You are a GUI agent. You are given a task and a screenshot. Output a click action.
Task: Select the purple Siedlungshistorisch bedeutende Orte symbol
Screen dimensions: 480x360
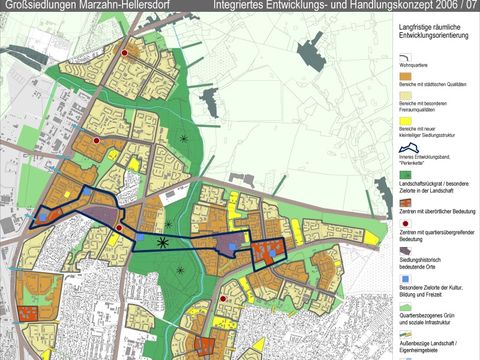pos(405,251)
